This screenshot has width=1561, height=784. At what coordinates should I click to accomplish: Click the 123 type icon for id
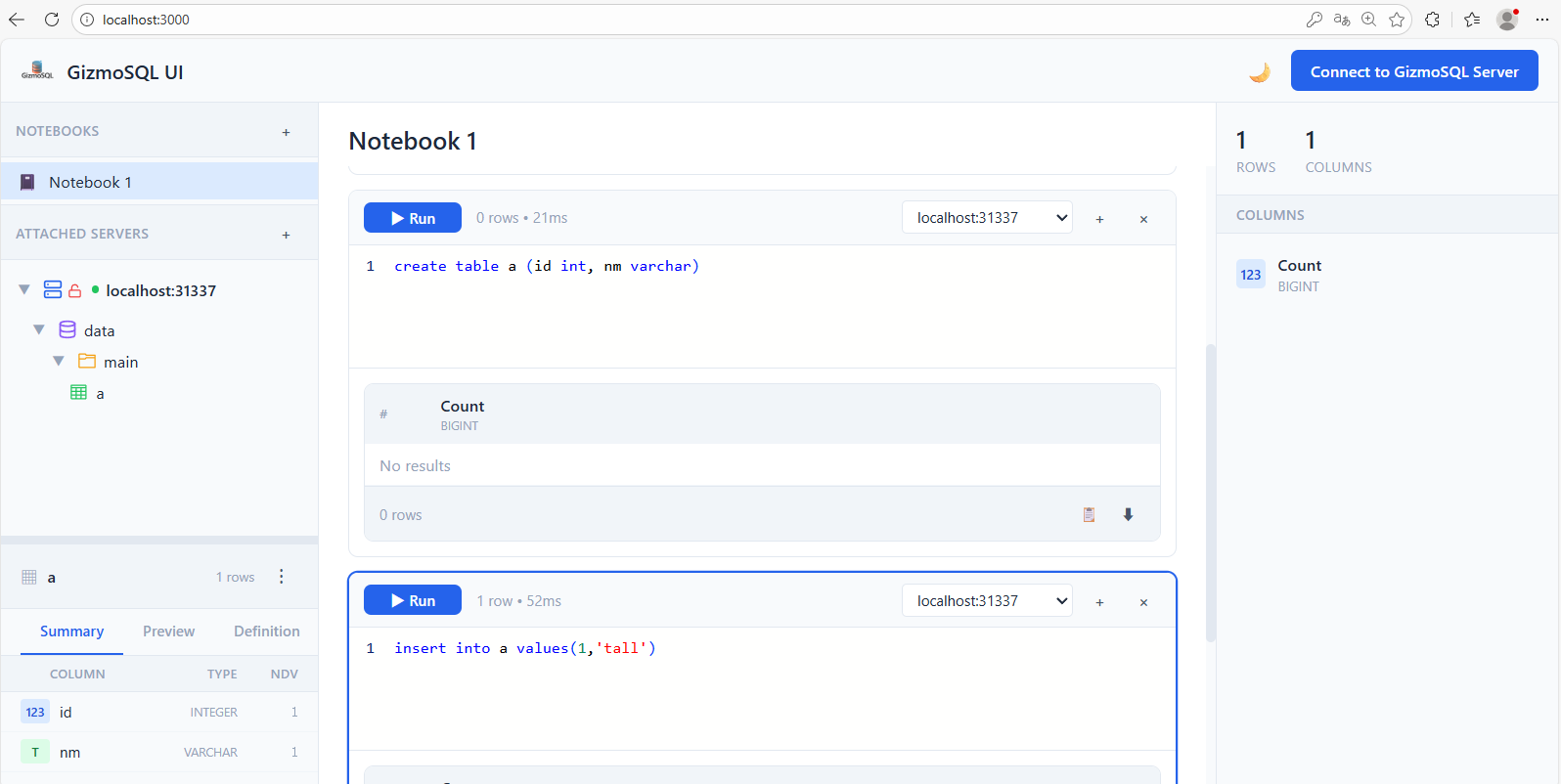pos(35,712)
